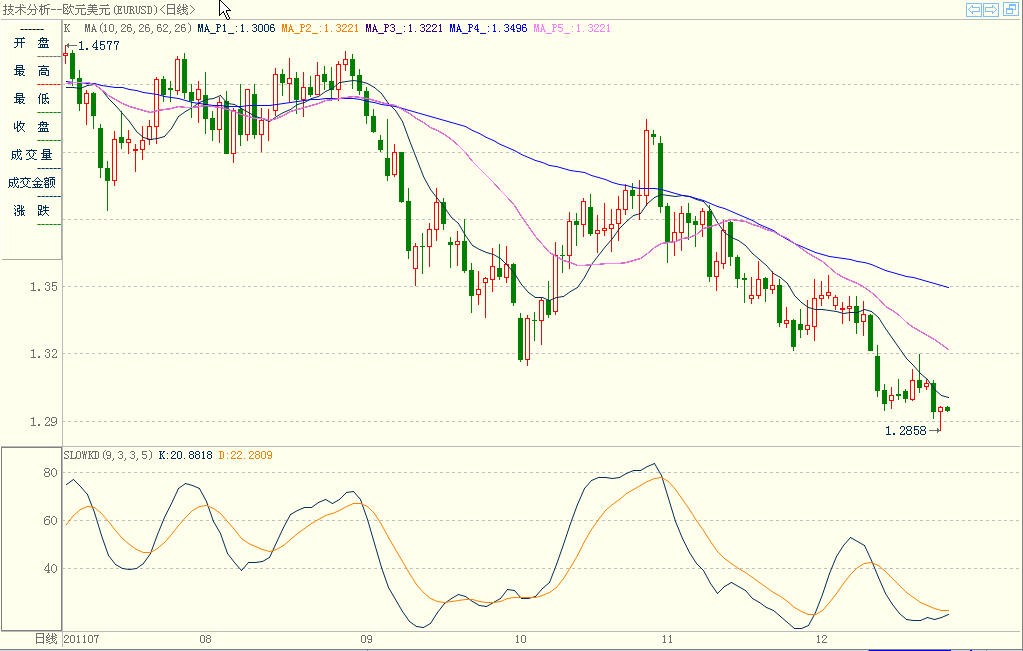Click the orange D:22.2809 value
The width and height of the screenshot is (1023, 651).
[245, 455]
